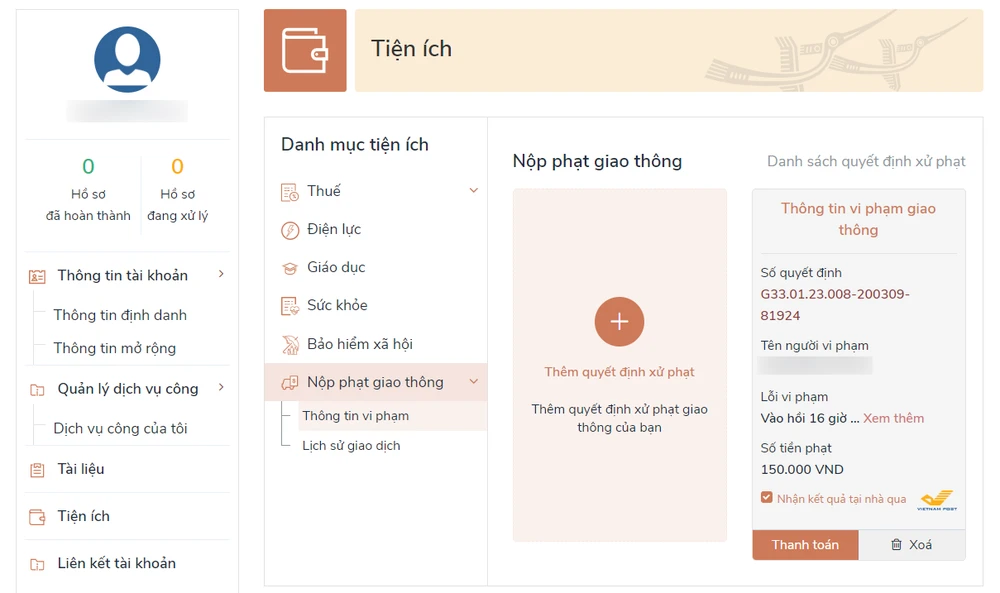Click Xem thêm link in violation details
The width and height of the screenshot is (1000, 593).
coord(893,418)
